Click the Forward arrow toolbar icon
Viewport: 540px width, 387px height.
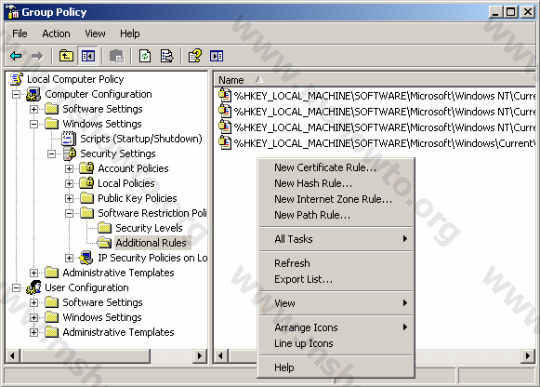[37, 55]
